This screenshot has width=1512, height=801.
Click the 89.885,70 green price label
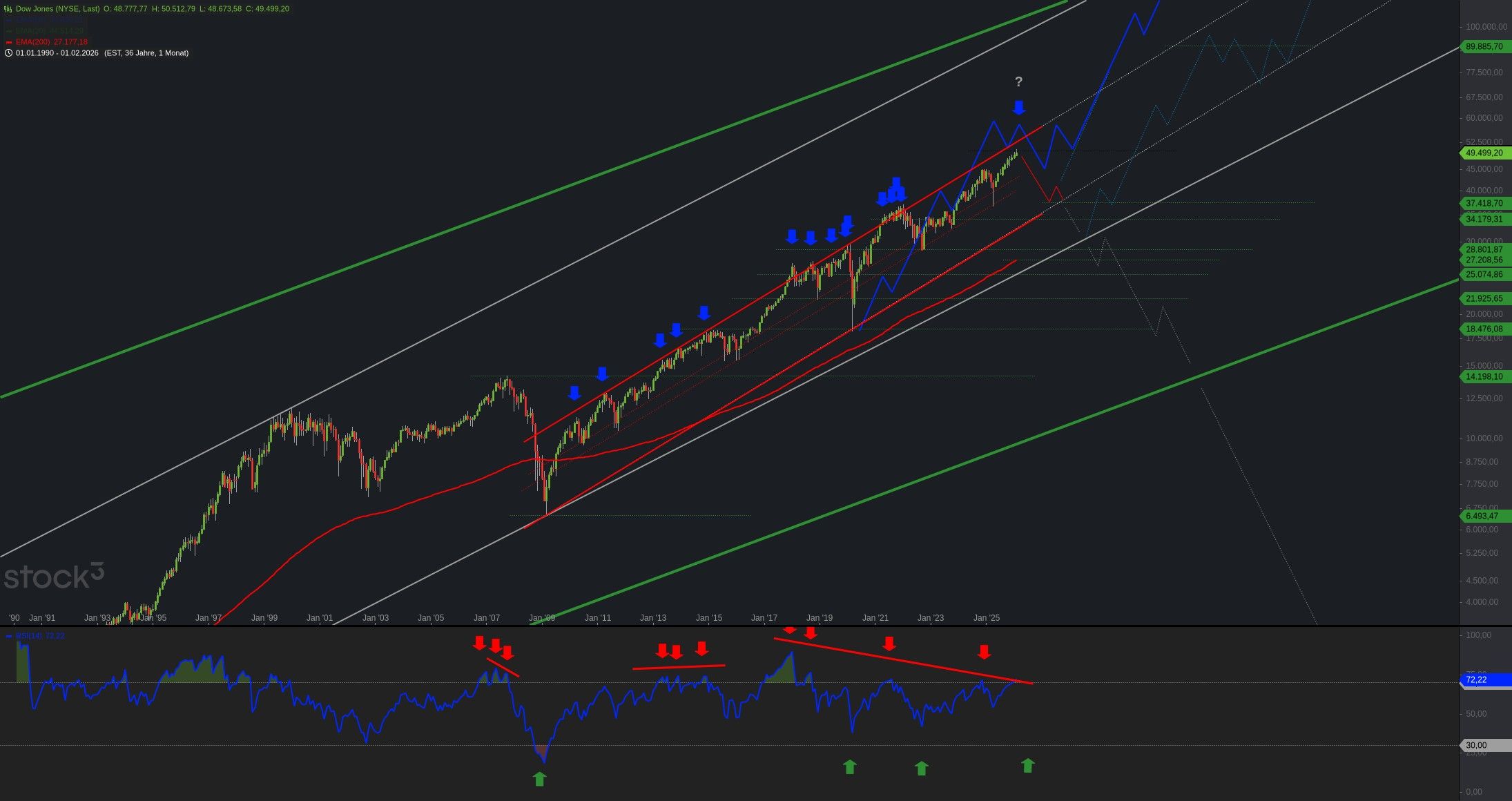(1484, 47)
